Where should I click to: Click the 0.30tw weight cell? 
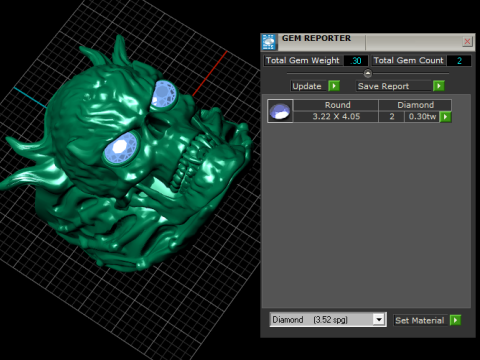pyautogui.click(x=422, y=117)
